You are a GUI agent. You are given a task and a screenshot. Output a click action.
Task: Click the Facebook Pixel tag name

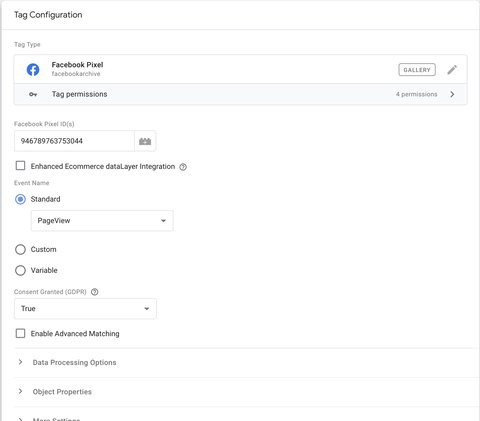click(x=77, y=65)
